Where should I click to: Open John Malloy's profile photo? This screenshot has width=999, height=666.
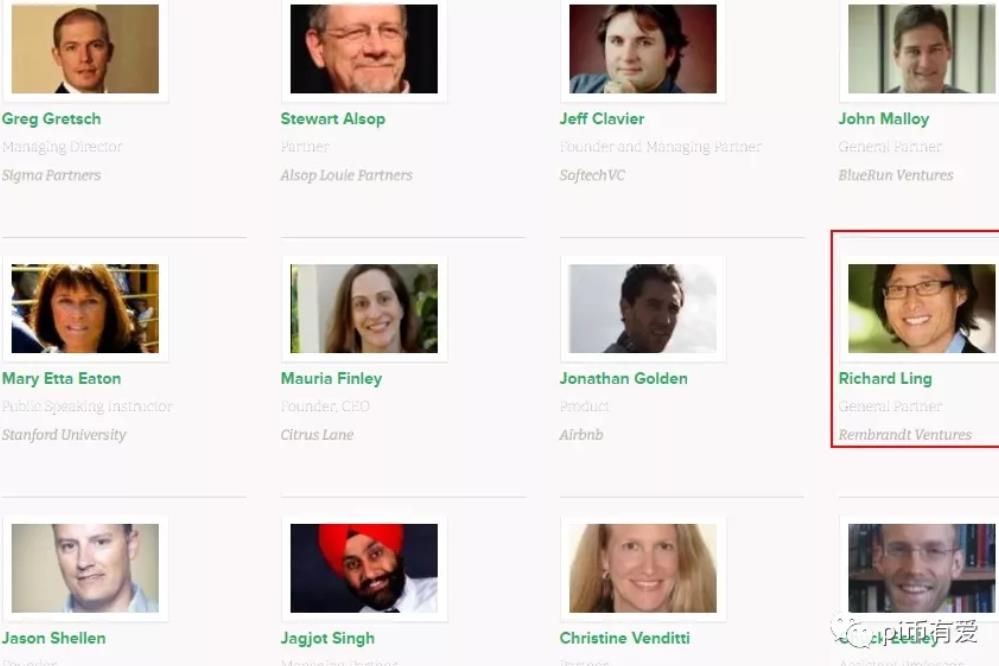(922, 48)
